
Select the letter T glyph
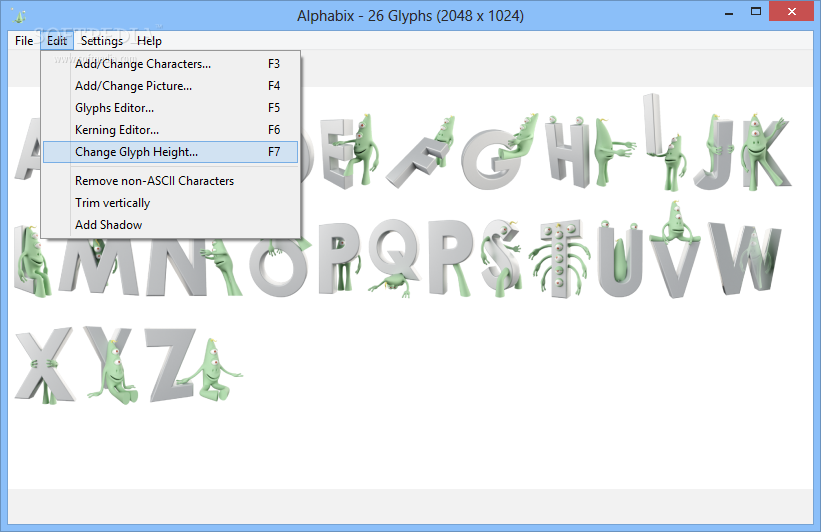point(560,259)
